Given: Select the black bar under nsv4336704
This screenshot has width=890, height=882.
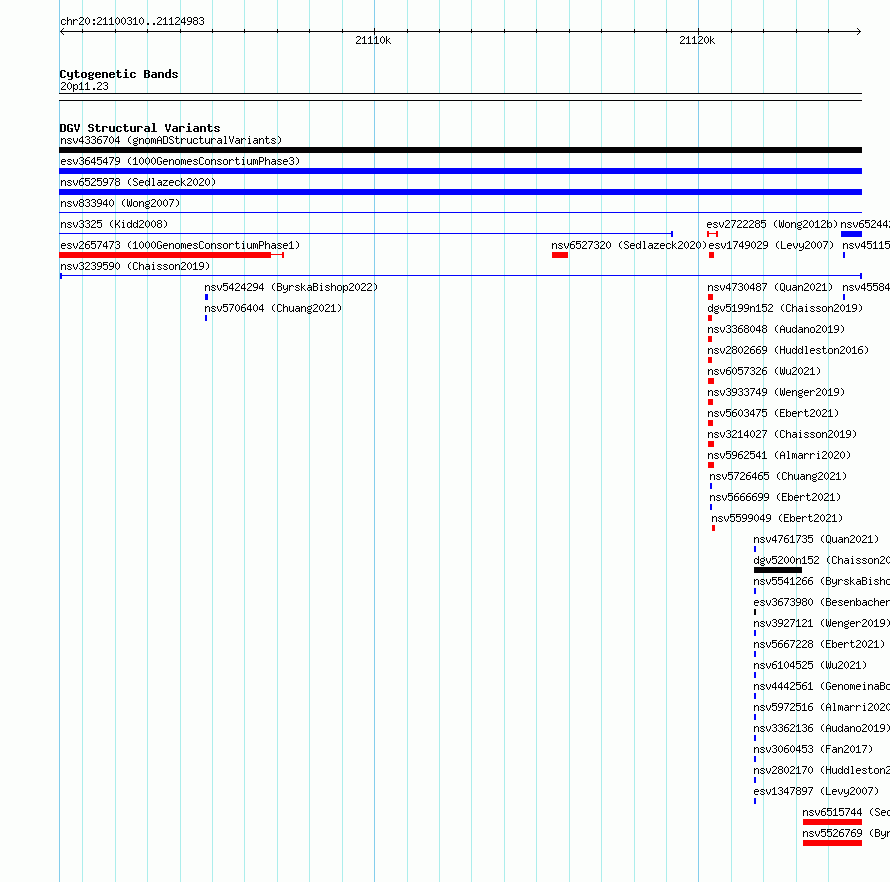Looking at the screenshot, I should tap(460, 150).
